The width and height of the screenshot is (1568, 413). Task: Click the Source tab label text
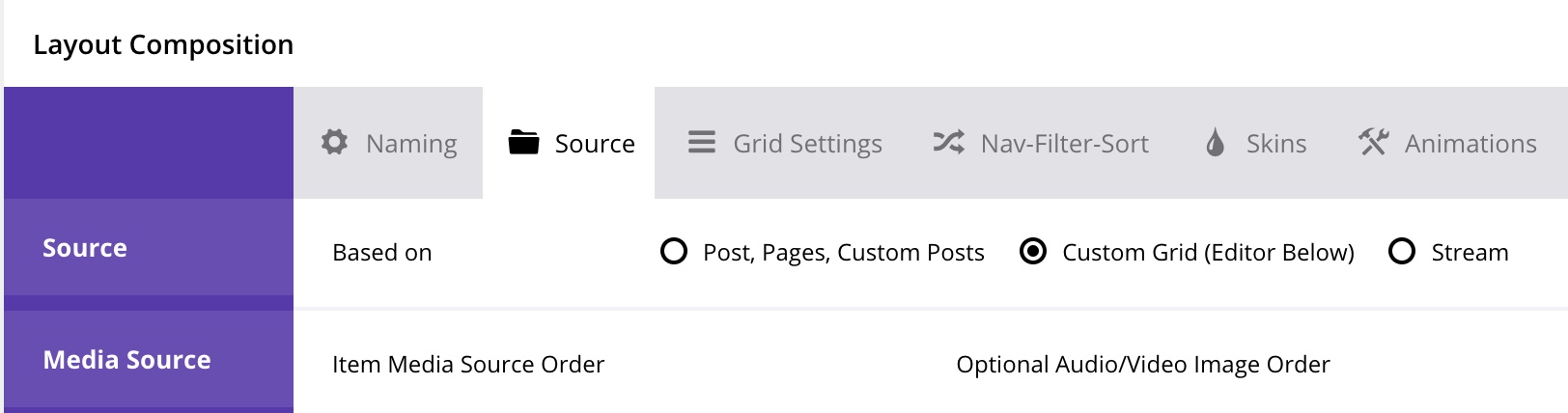coord(595,144)
